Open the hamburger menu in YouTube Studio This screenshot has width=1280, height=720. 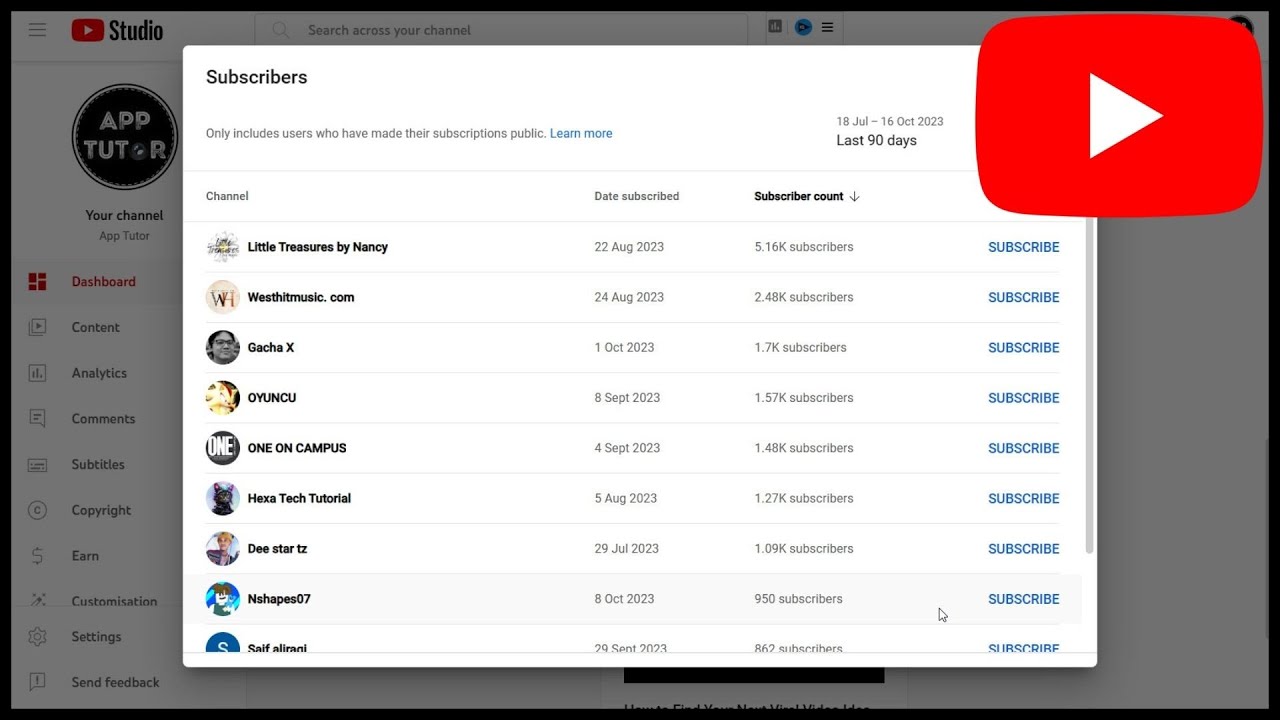tap(37, 30)
